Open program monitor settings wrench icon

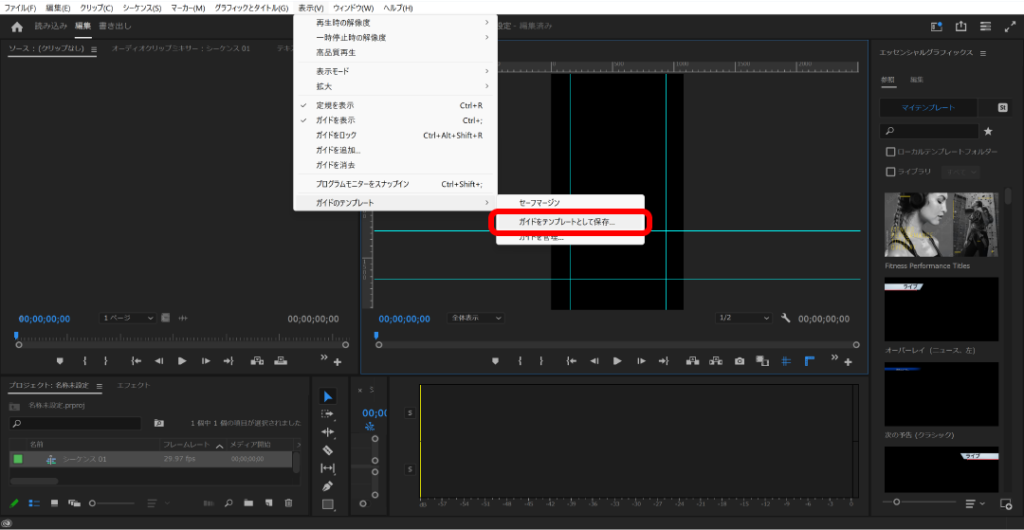pyautogui.click(x=785, y=318)
